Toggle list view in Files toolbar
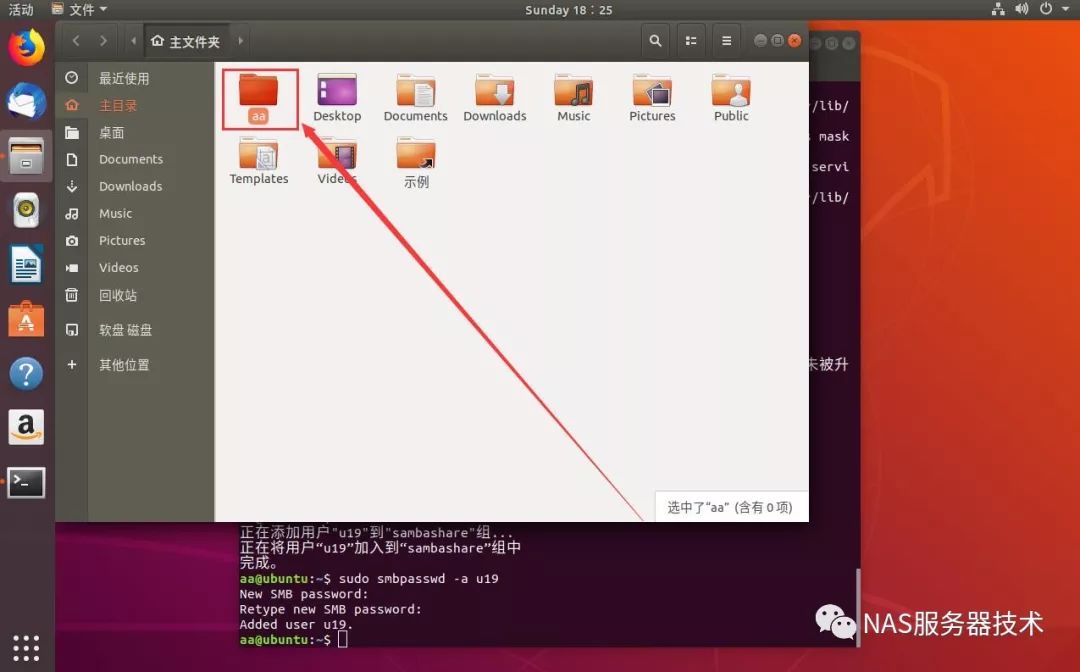This screenshot has height=672, width=1080. (691, 41)
